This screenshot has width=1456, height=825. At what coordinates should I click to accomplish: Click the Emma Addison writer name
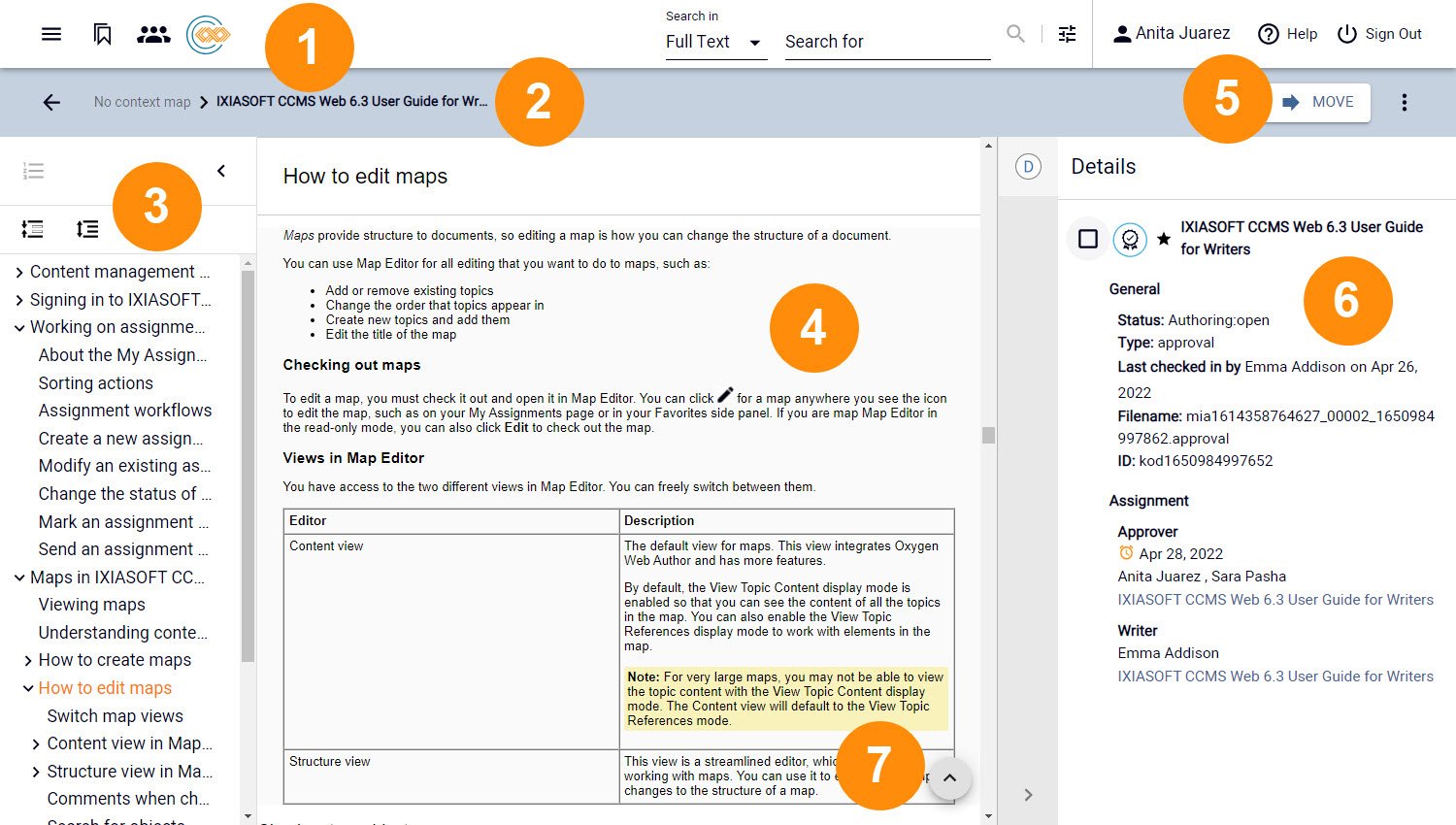[1168, 653]
